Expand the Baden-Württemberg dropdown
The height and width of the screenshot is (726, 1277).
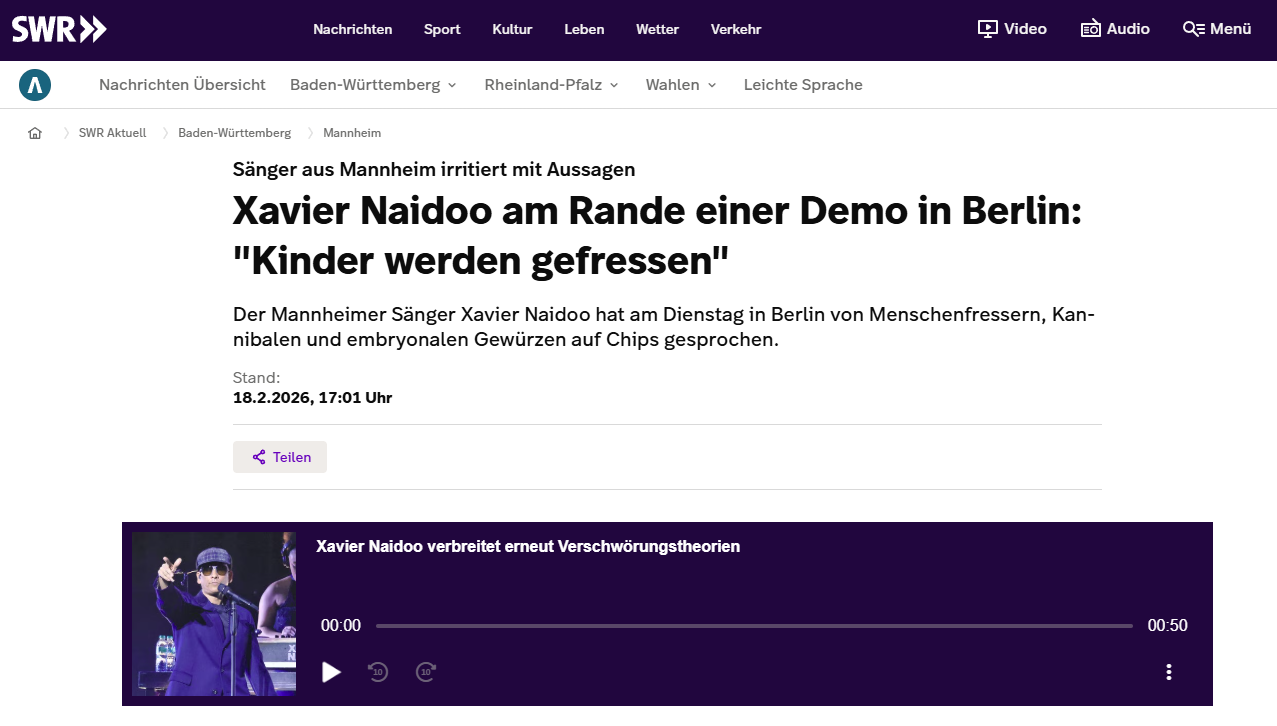pyautogui.click(x=373, y=85)
